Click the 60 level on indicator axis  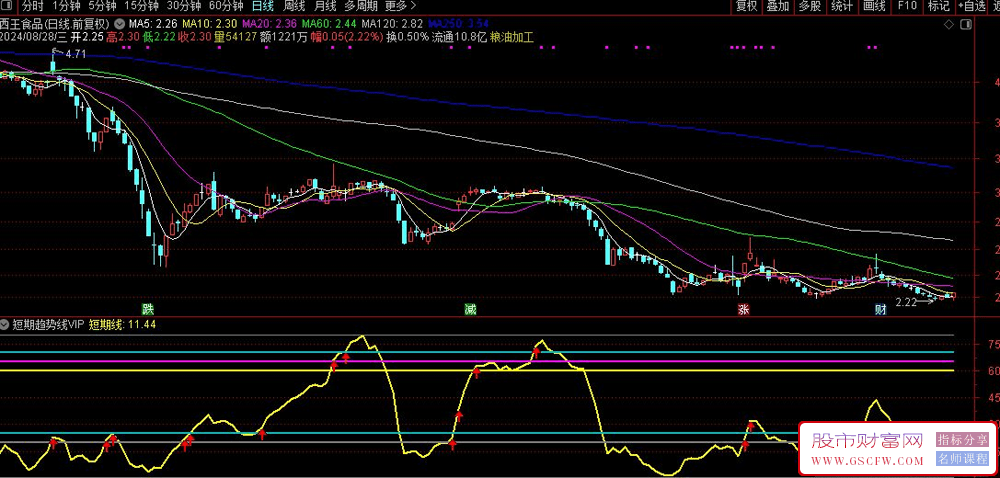(x=993, y=370)
